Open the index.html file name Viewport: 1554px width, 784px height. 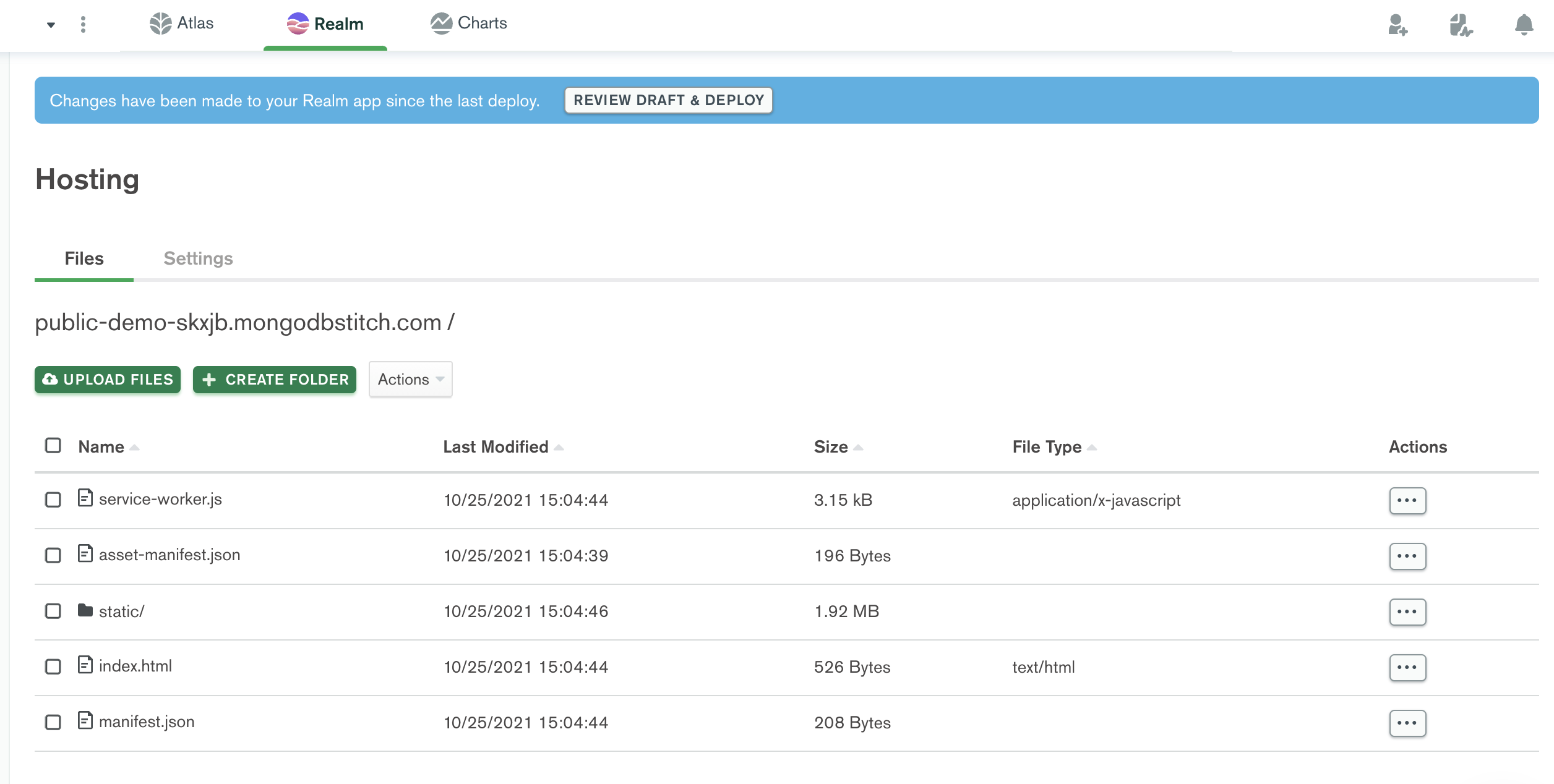(135, 666)
